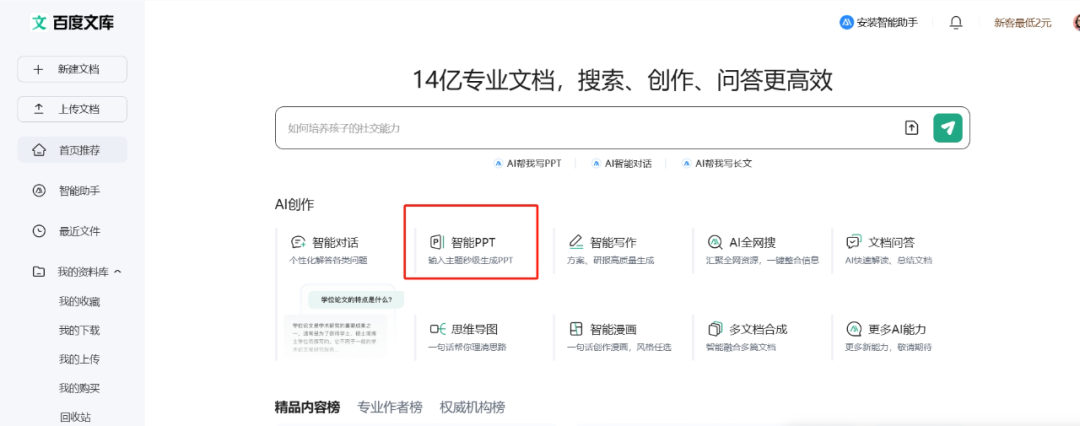Screen dimensions: 1080x426
Task: Click the 上传文档 button
Action: point(72,109)
